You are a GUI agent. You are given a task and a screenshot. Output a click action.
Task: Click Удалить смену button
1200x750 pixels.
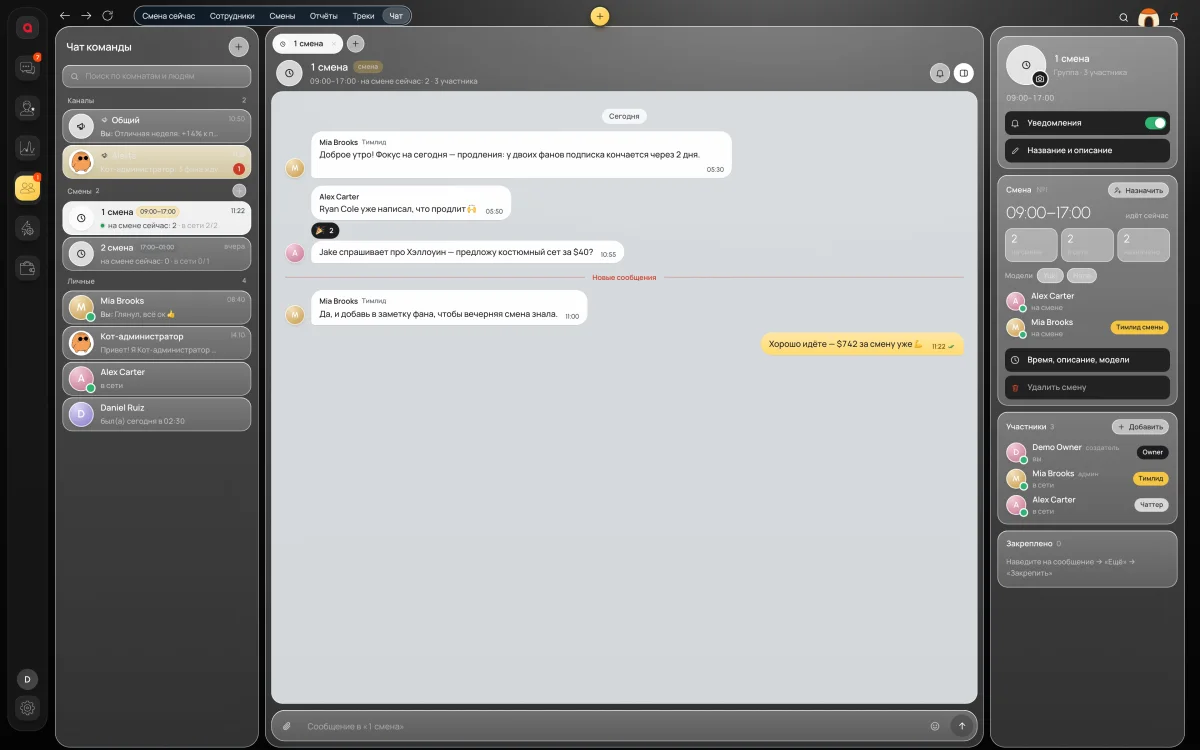click(x=1087, y=387)
